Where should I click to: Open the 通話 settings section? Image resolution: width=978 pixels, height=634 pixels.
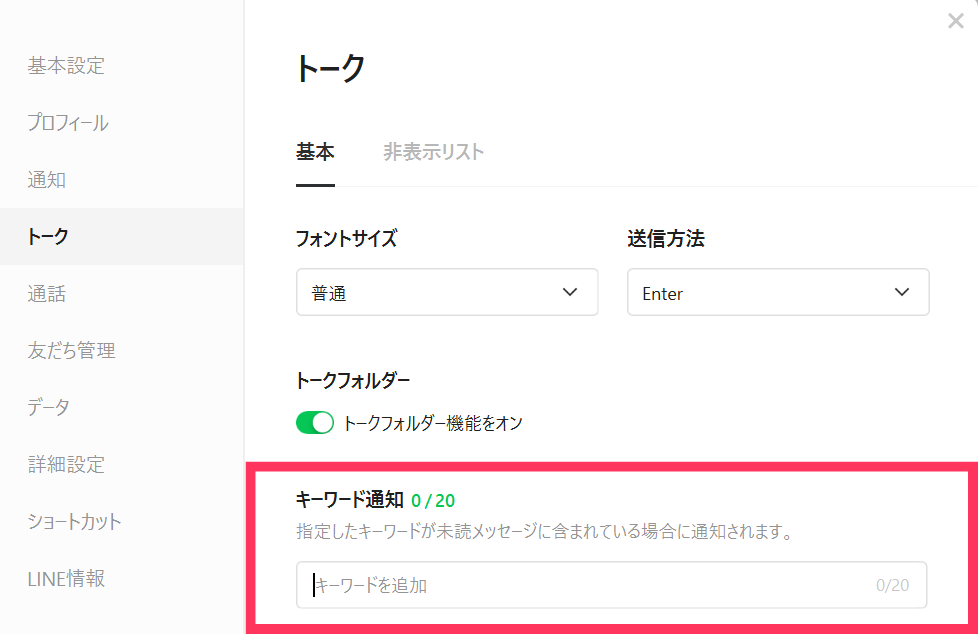[47, 294]
